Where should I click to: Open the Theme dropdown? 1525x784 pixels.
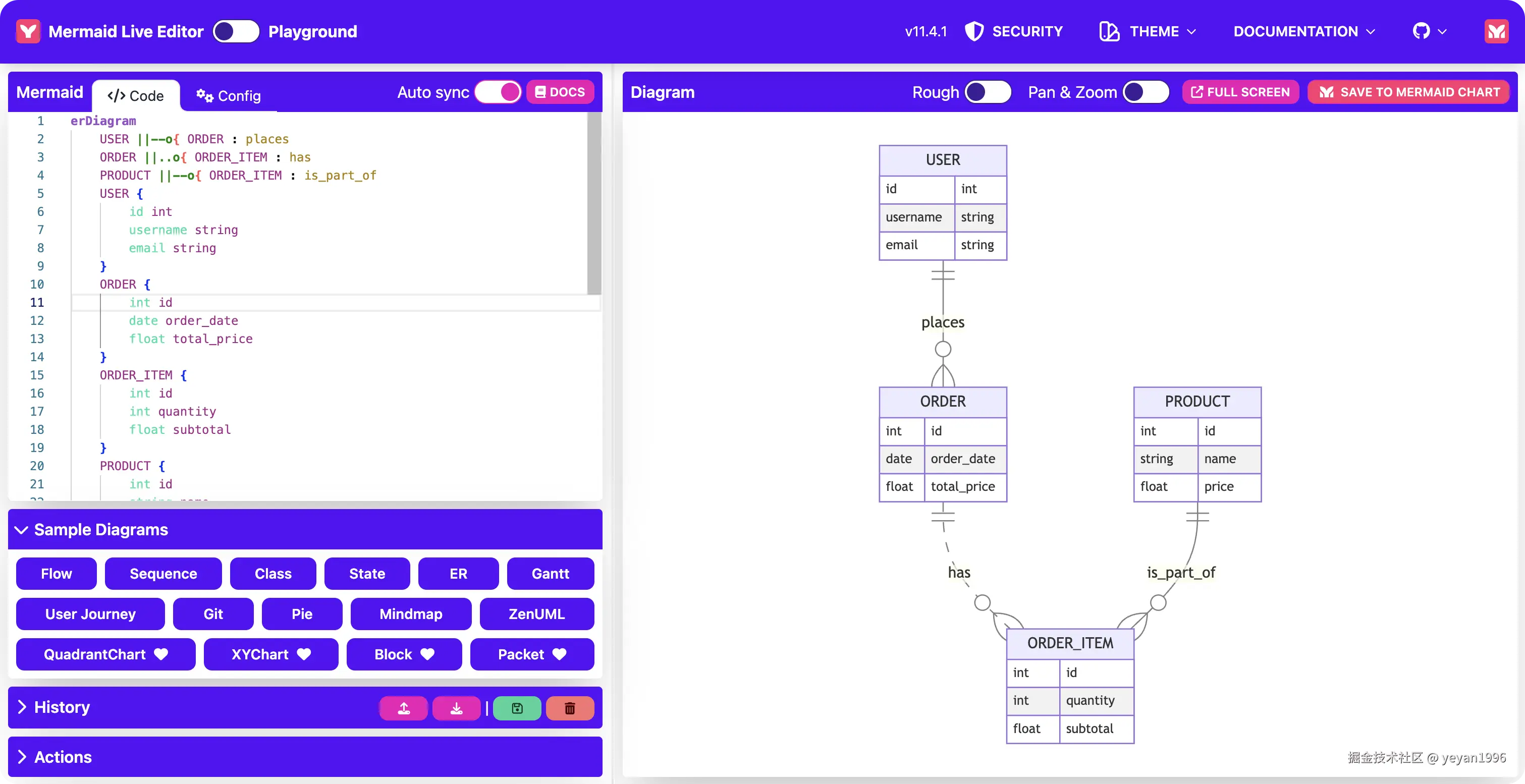coord(1149,31)
